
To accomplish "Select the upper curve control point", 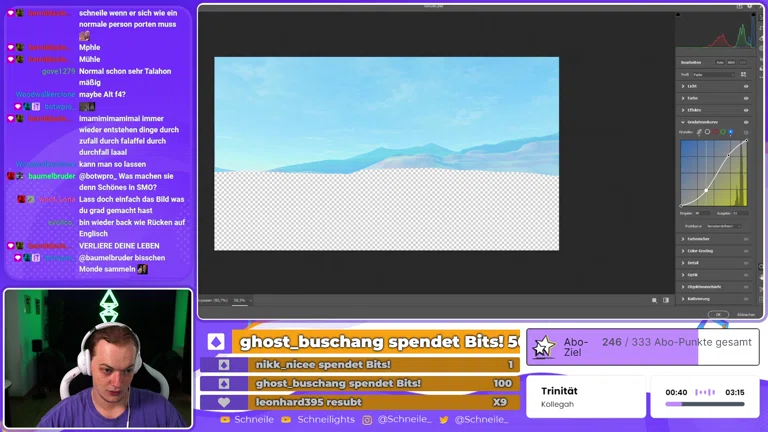I will click(728, 155).
